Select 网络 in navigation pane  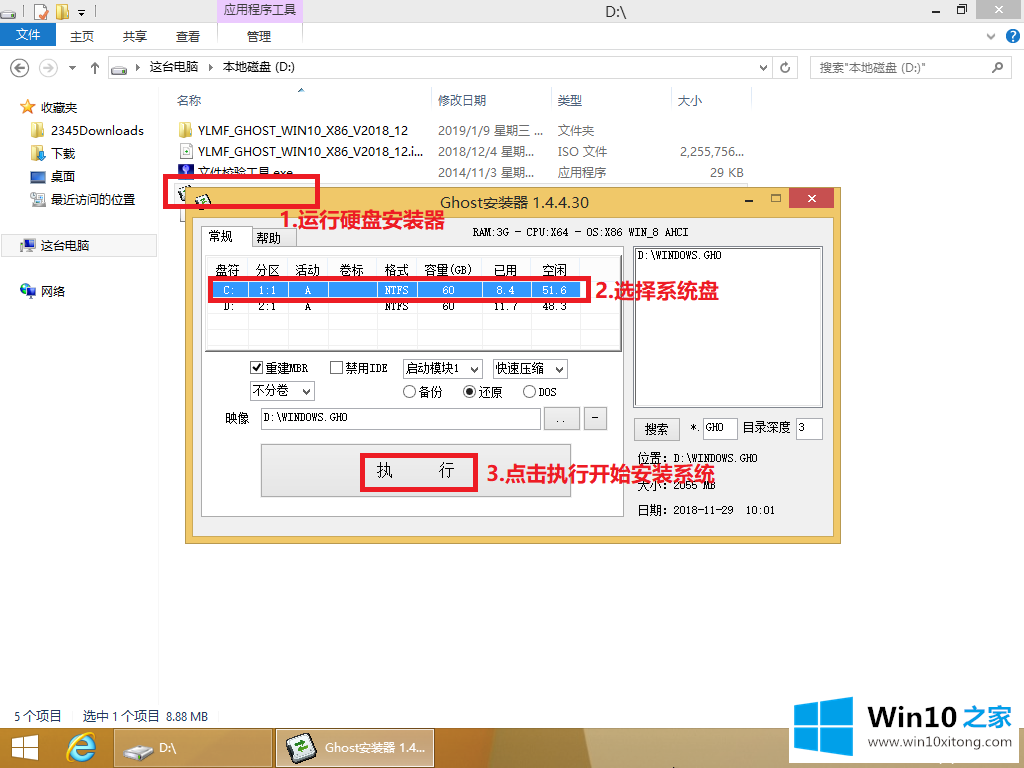pos(53,291)
